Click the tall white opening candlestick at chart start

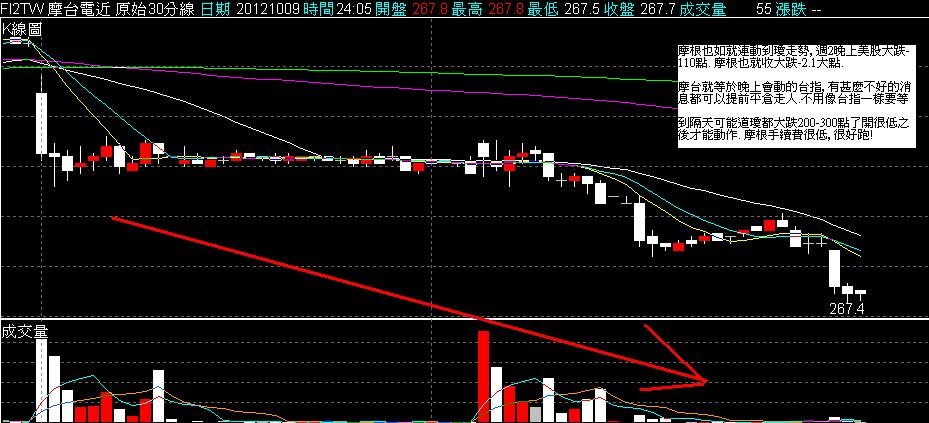(x=41, y=123)
